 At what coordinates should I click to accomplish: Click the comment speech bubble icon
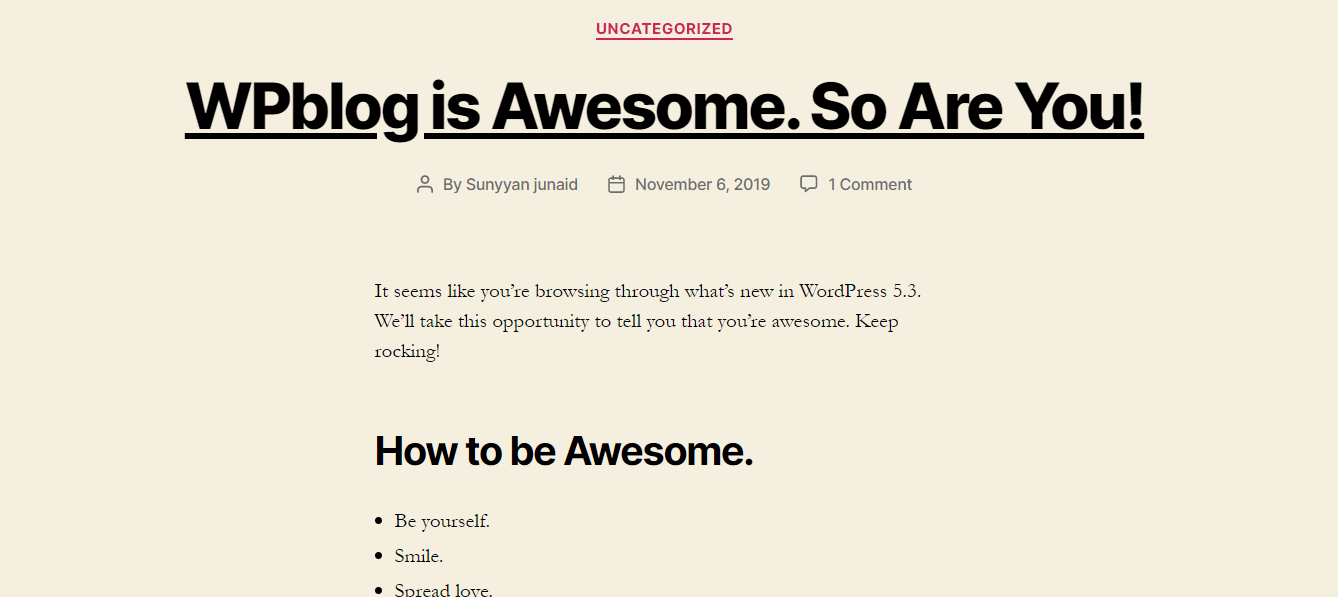pyautogui.click(x=809, y=184)
